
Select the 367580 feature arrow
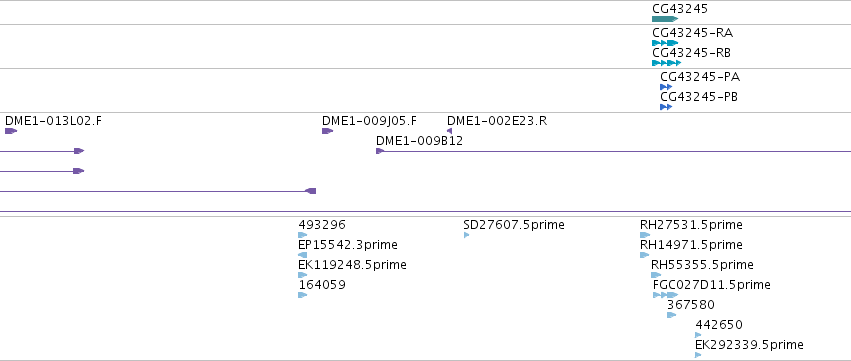(x=671, y=315)
